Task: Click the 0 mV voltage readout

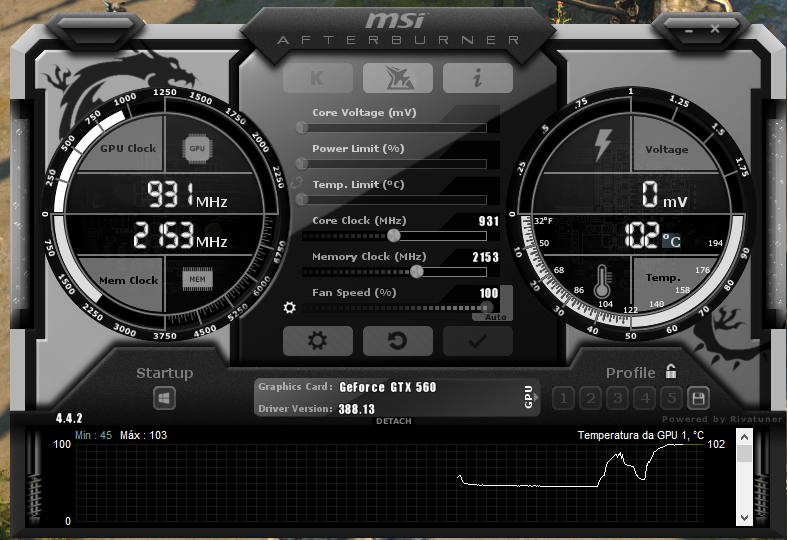Action: (x=664, y=195)
